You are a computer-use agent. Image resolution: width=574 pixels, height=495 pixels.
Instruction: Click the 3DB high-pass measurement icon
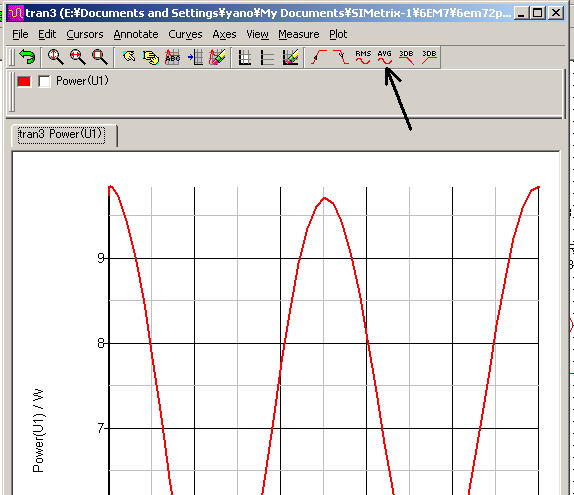[x=429, y=57]
